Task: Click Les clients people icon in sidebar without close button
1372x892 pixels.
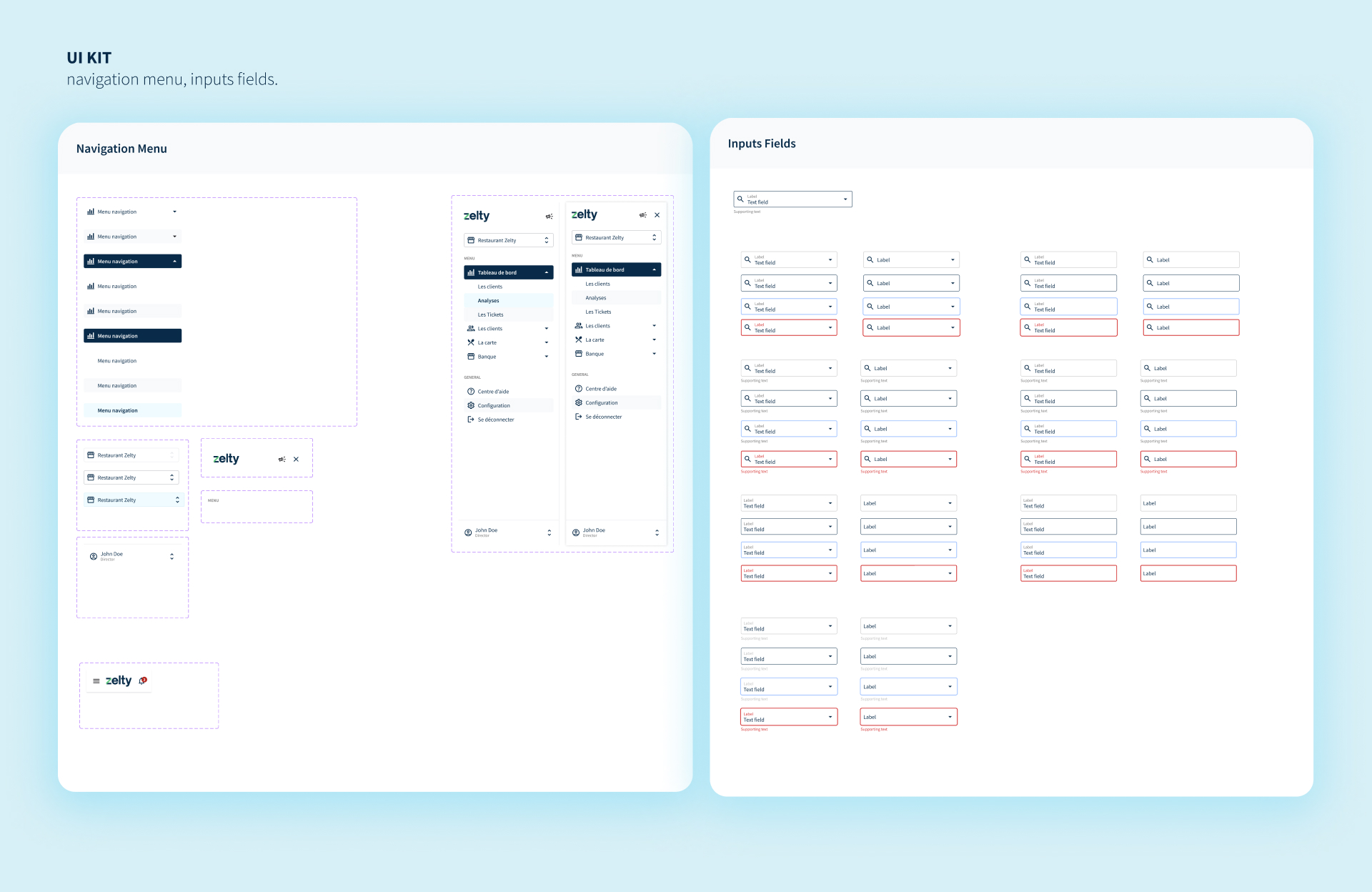Action: coord(471,329)
